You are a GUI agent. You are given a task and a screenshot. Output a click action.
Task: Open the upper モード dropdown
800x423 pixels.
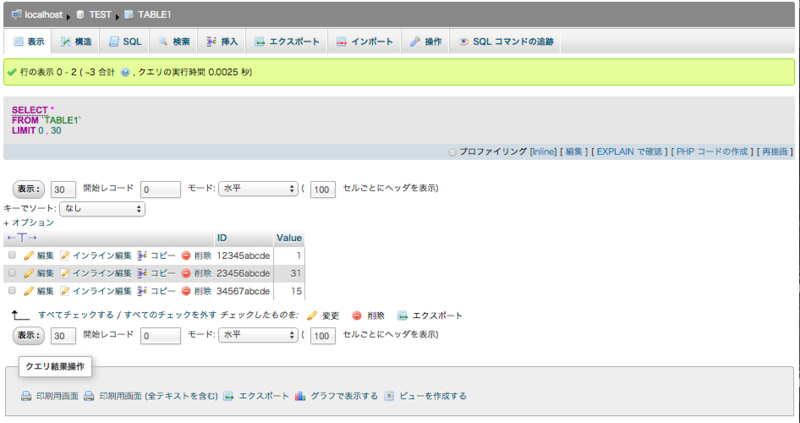coord(258,188)
